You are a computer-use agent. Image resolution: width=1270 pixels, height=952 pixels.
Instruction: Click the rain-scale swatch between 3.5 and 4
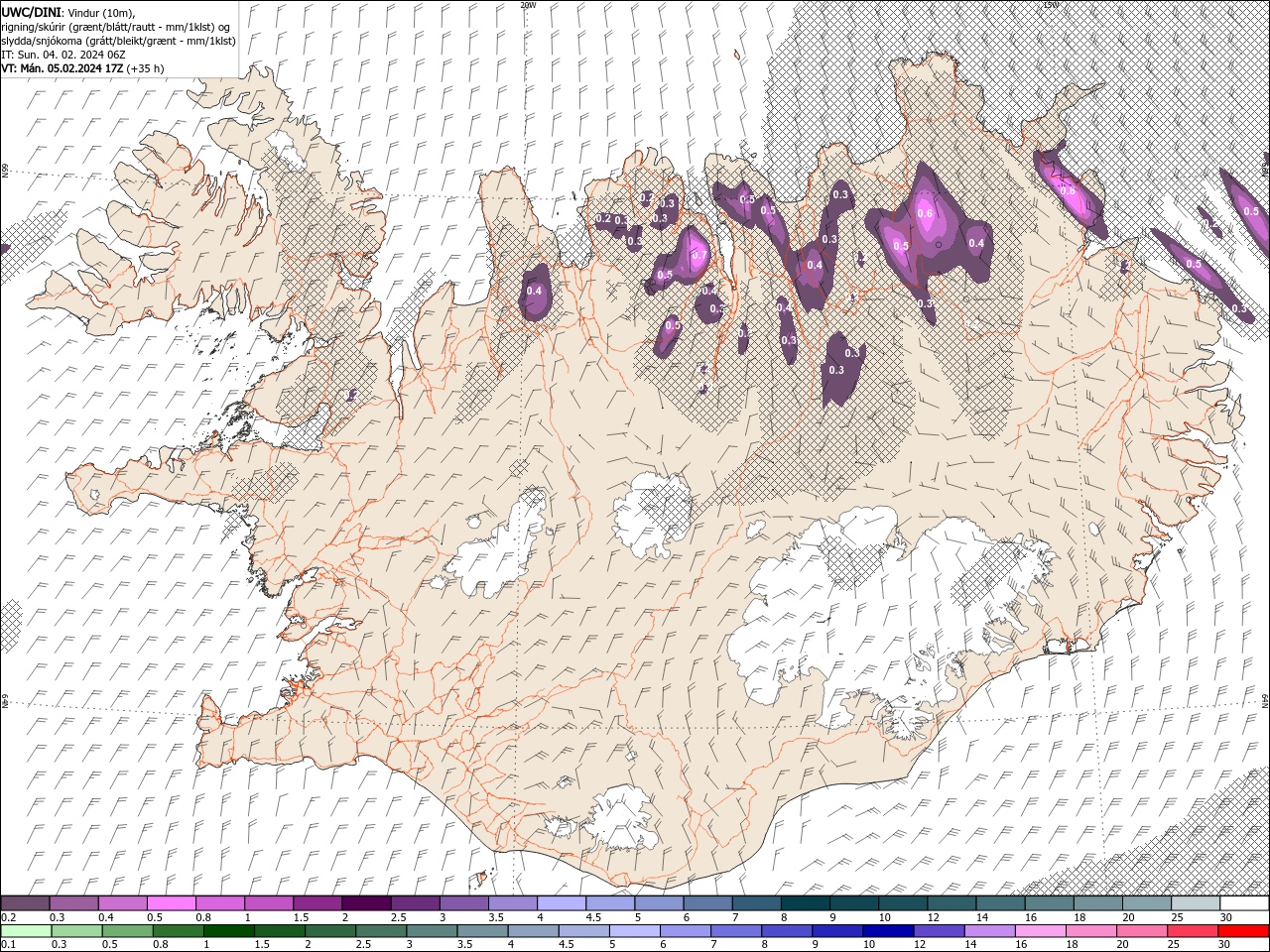(483, 931)
